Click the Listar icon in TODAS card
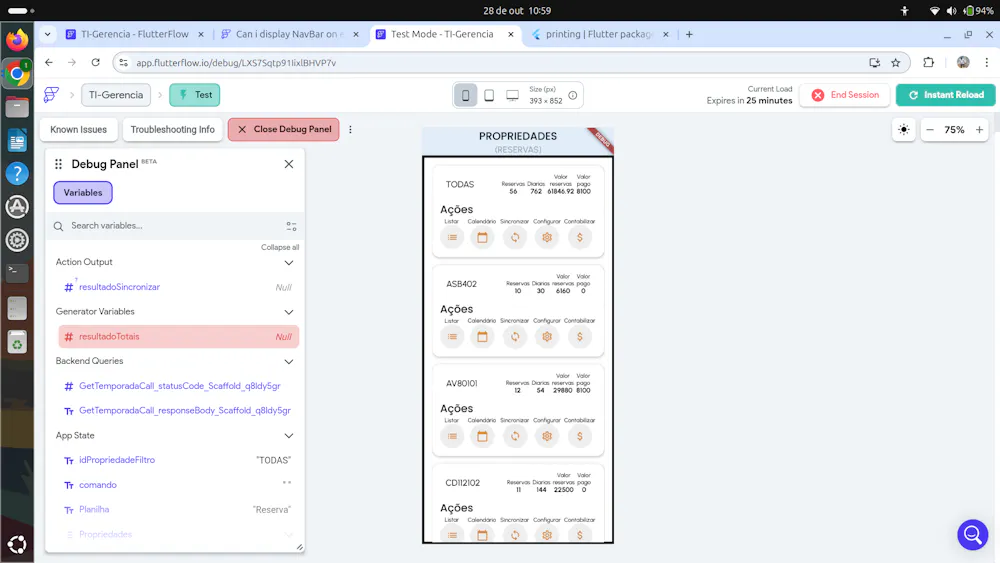 point(452,237)
